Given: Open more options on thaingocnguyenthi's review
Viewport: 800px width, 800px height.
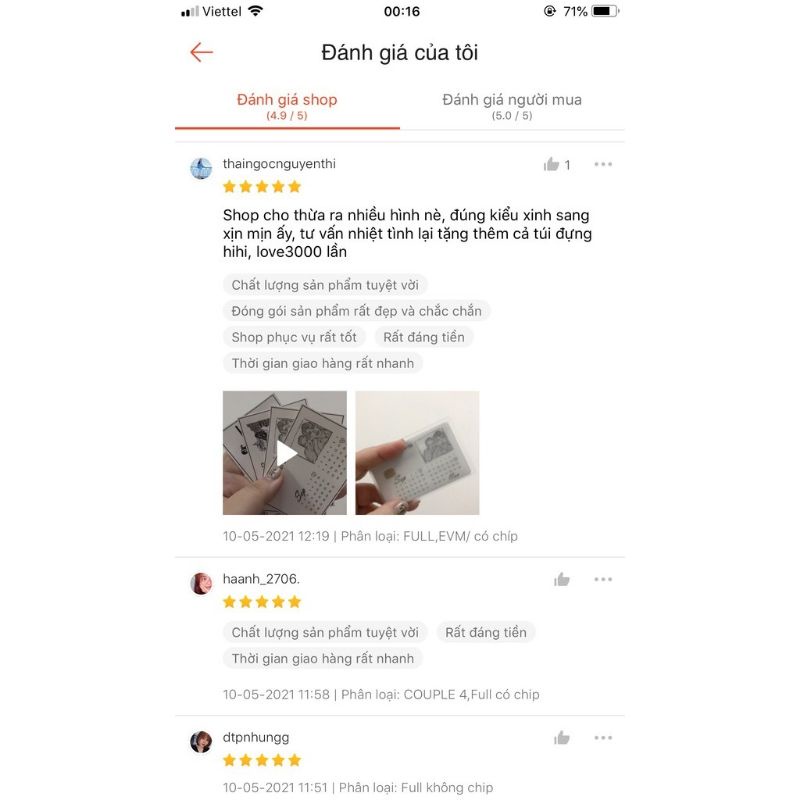Looking at the screenshot, I should pyautogui.click(x=603, y=164).
